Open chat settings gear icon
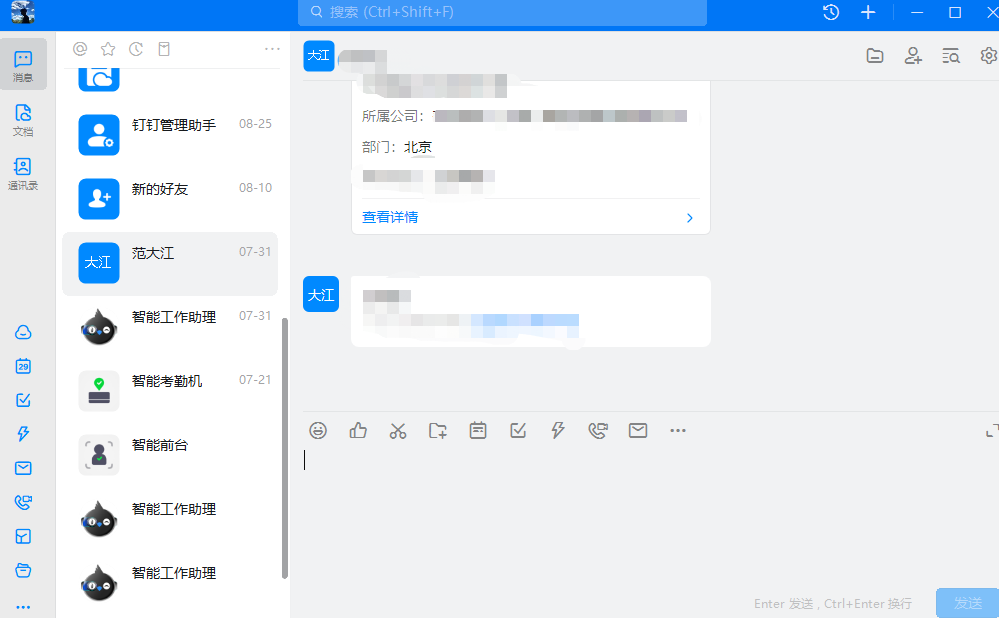This screenshot has height=618, width=999. tap(989, 56)
